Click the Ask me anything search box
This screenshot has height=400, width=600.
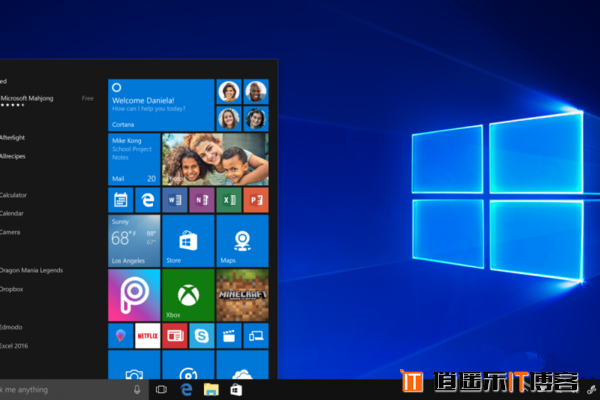click(x=74, y=390)
